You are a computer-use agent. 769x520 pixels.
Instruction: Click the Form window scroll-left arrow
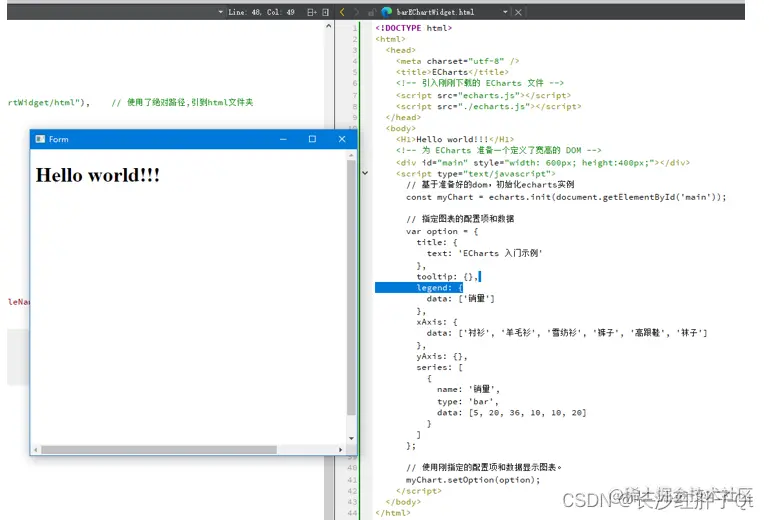point(35,450)
